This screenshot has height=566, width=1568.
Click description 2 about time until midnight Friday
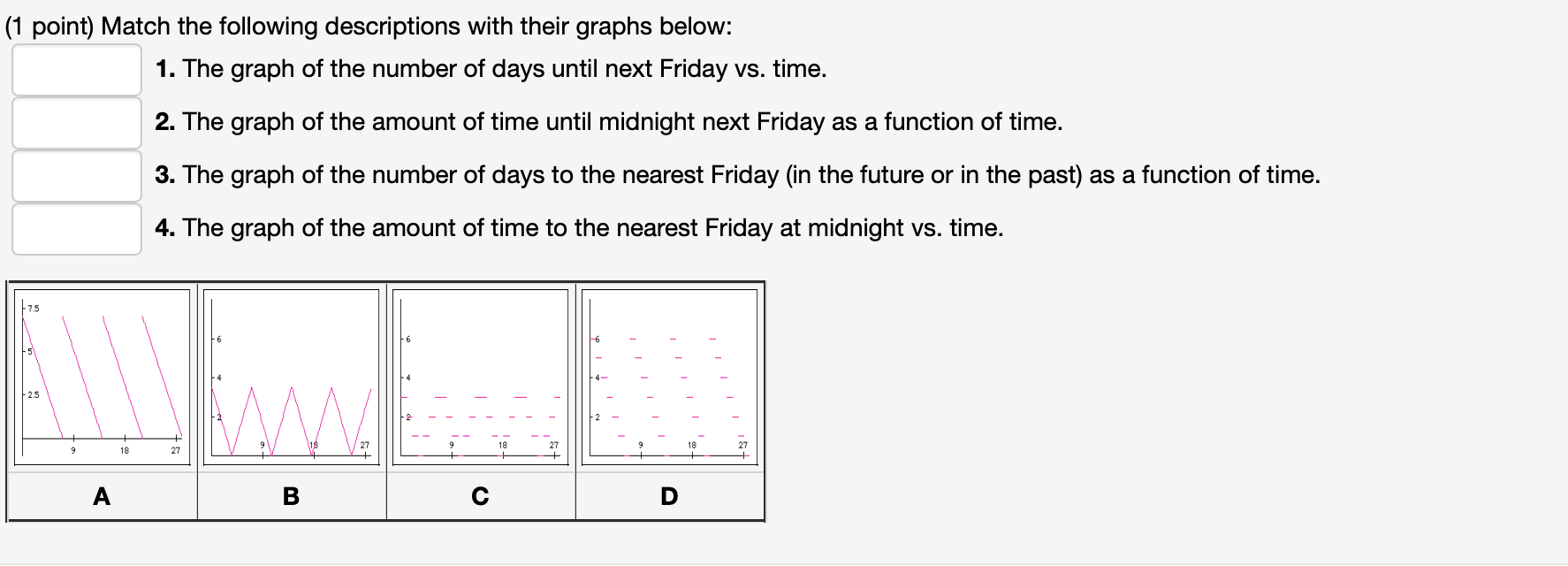click(608, 122)
